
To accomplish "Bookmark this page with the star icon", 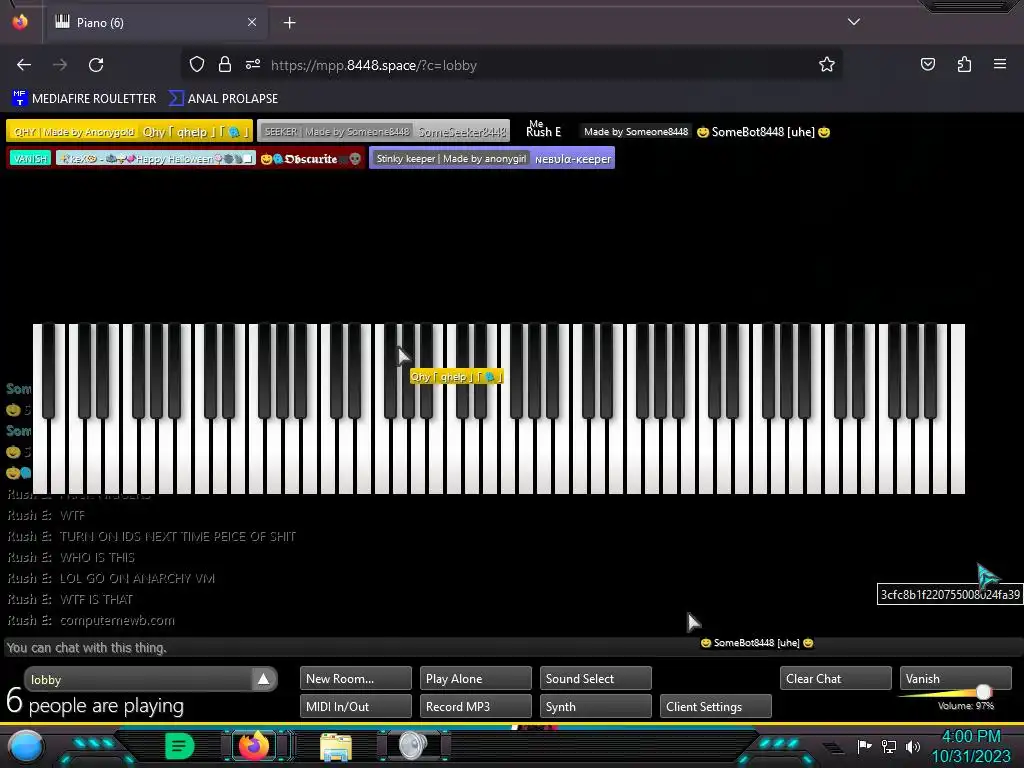I will [827, 65].
